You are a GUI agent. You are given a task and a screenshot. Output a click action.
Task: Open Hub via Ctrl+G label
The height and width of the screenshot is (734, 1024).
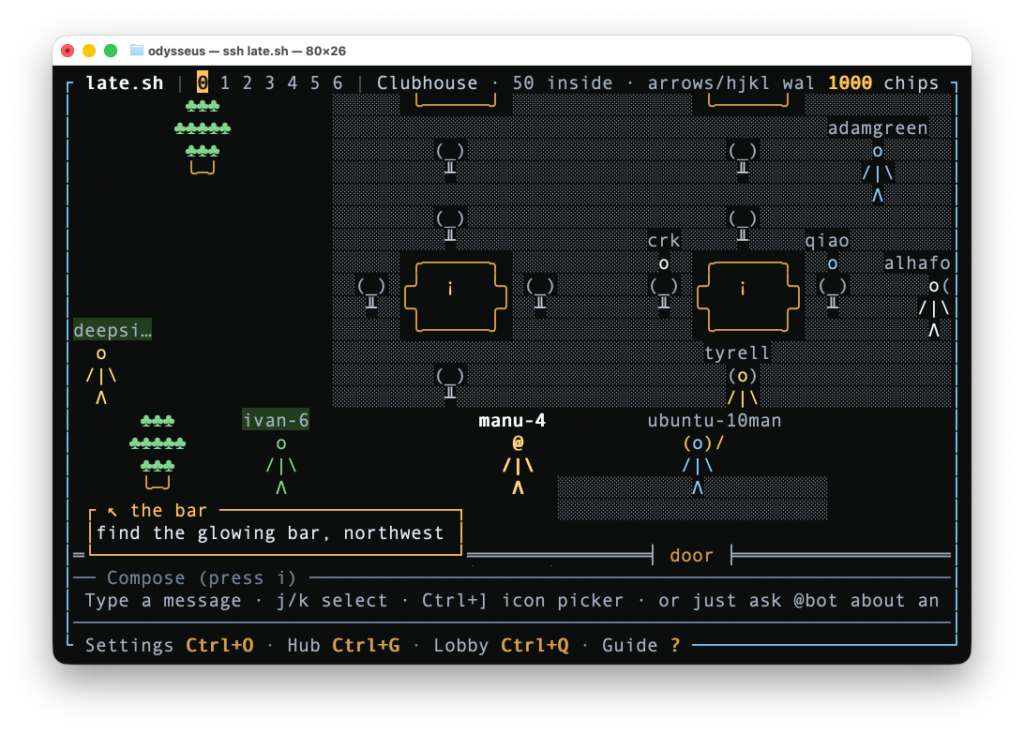pos(344,645)
